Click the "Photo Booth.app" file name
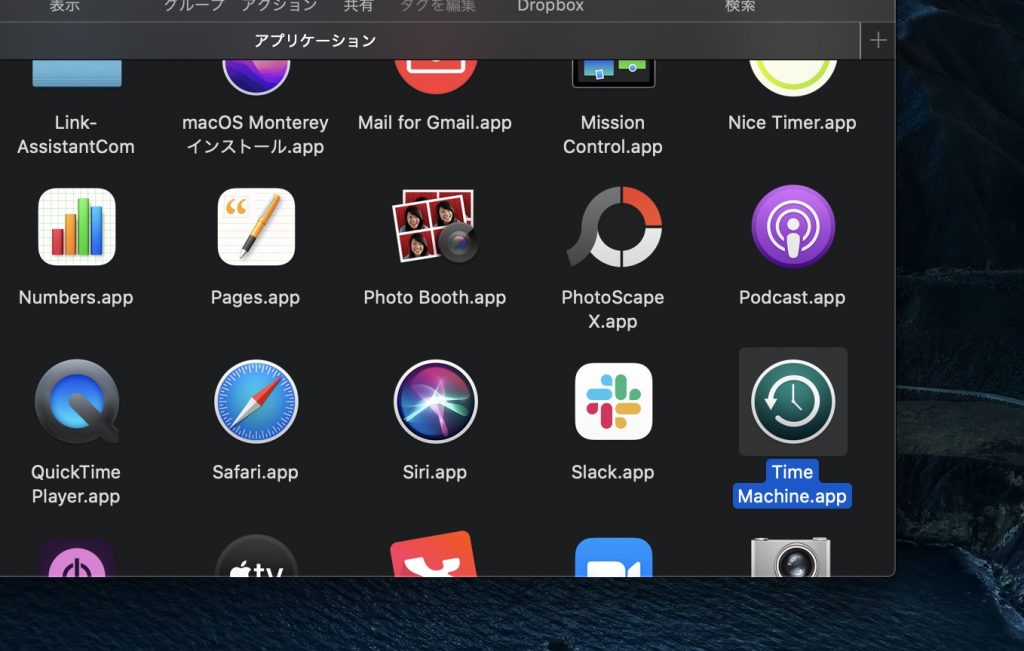The image size is (1024, 651). (435, 298)
